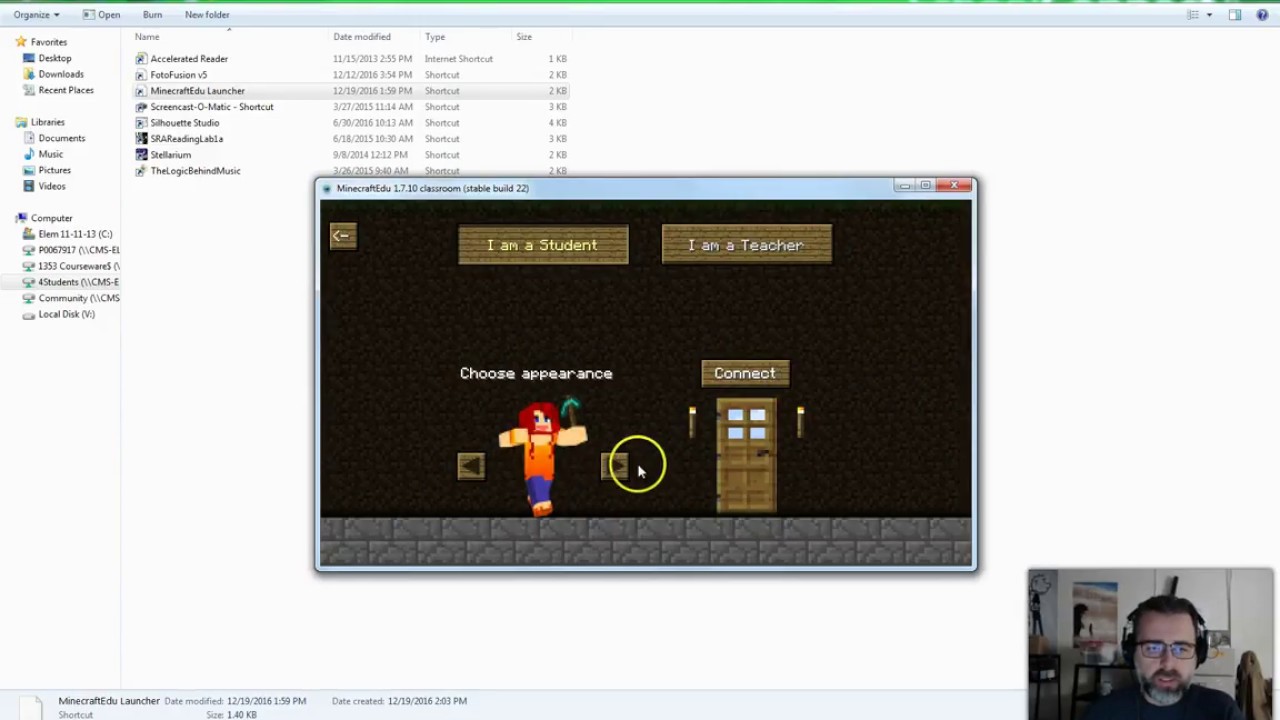Open Explorer help icon

click(x=1262, y=15)
